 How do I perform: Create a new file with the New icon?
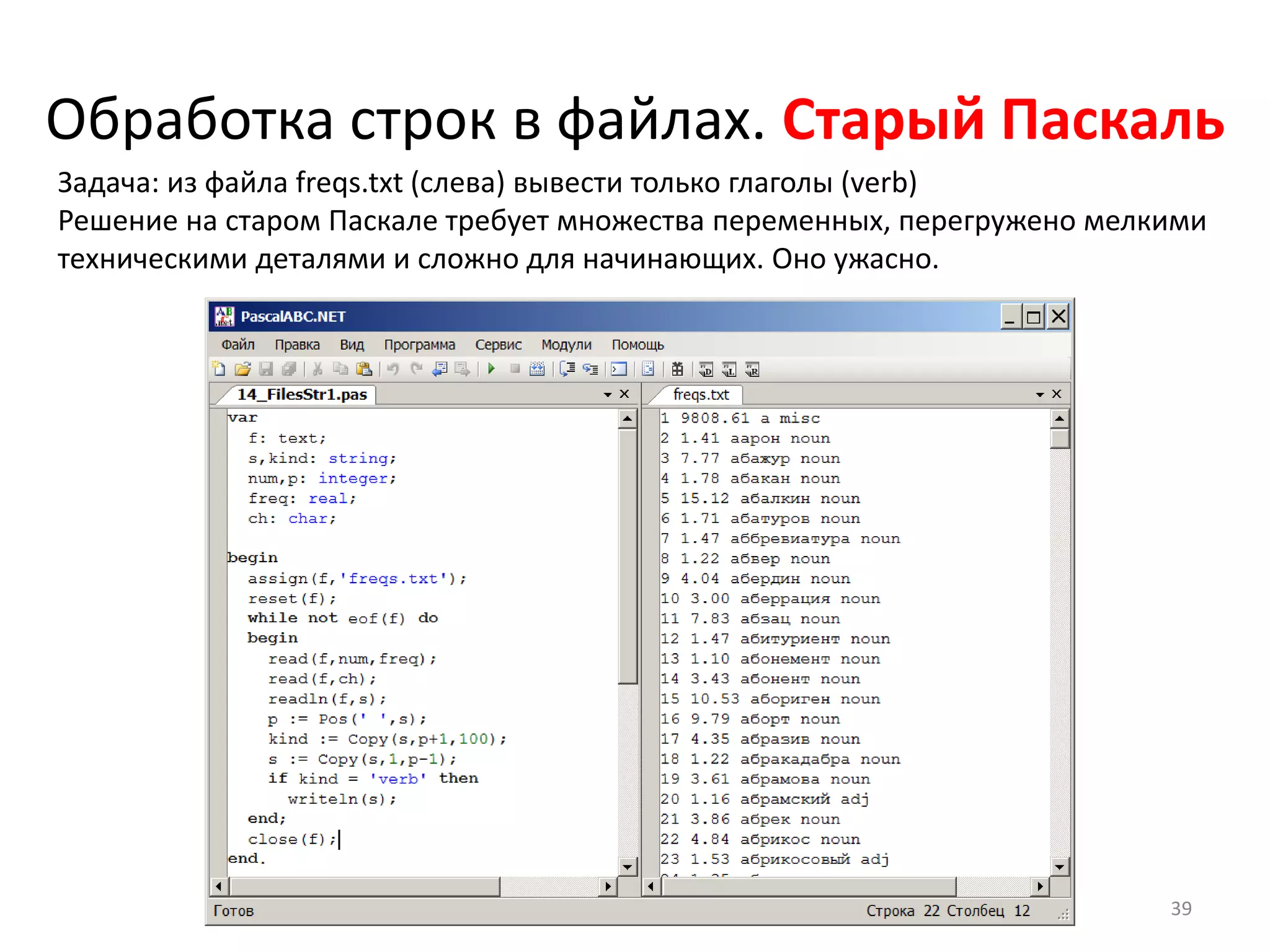click(218, 369)
